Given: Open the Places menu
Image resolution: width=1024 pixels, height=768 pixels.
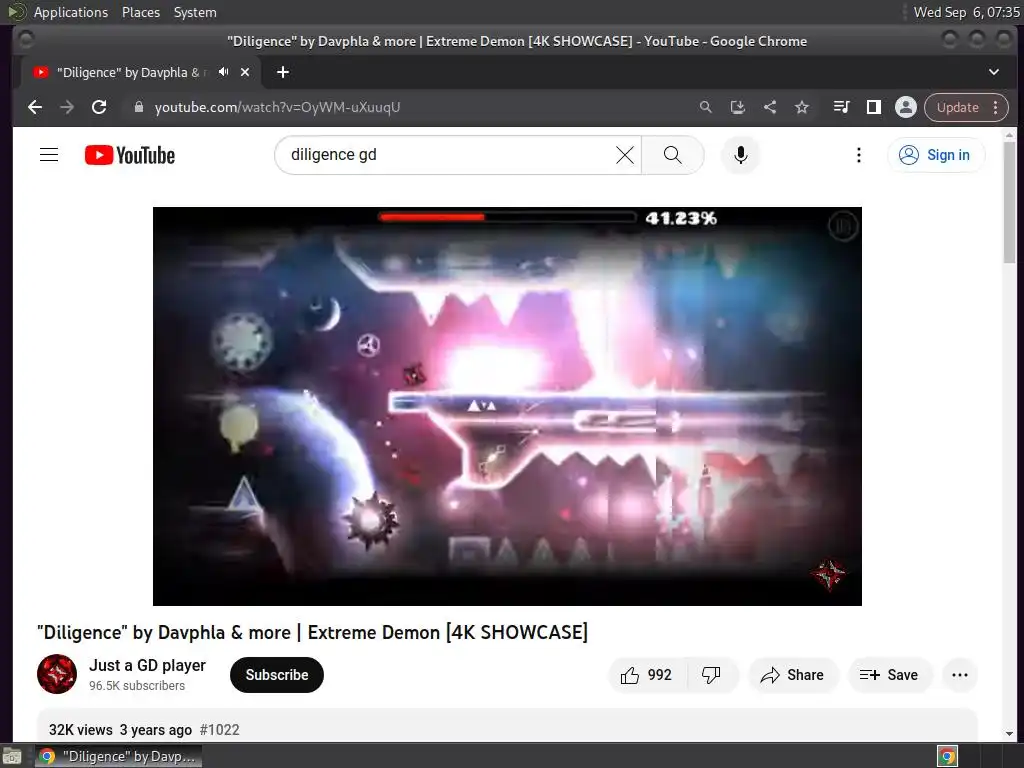Looking at the screenshot, I should coord(140,12).
